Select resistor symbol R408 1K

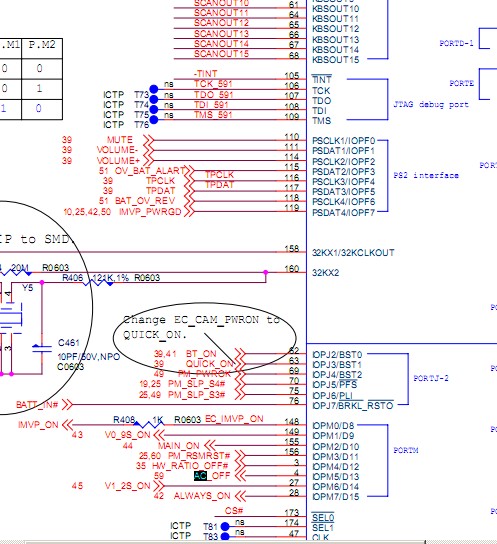pyautogui.click(x=149, y=424)
